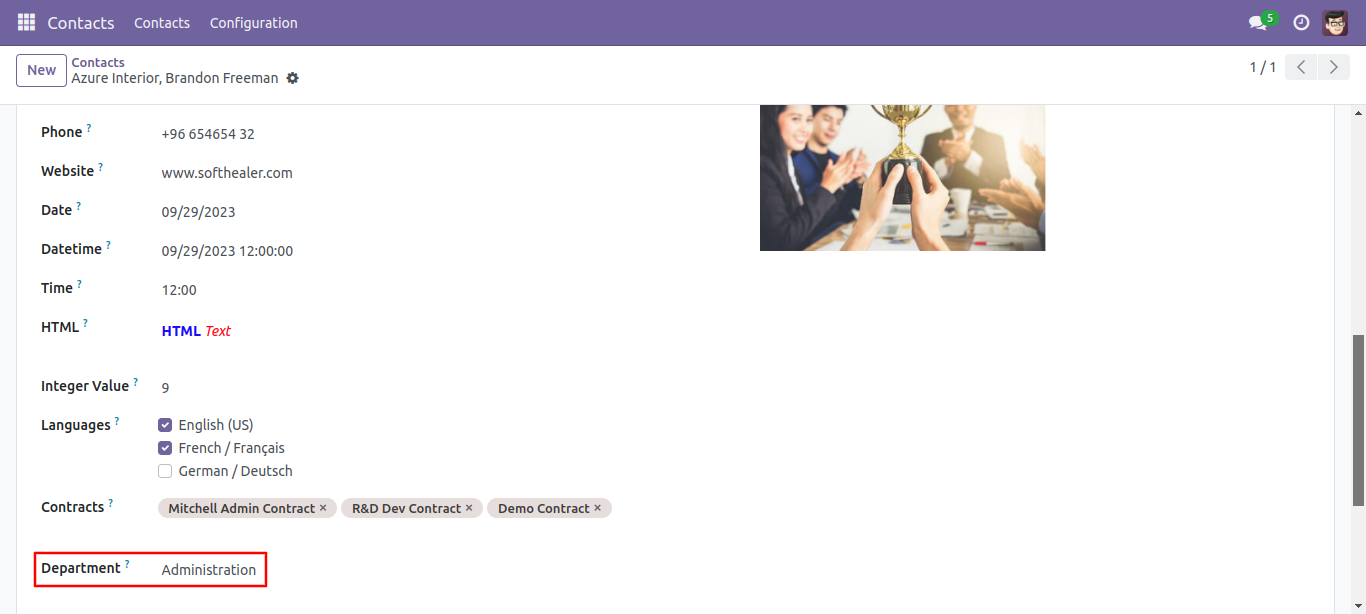The width and height of the screenshot is (1366, 614).
Task: Open the Contacts menu in top bar
Action: click(162, 22)
